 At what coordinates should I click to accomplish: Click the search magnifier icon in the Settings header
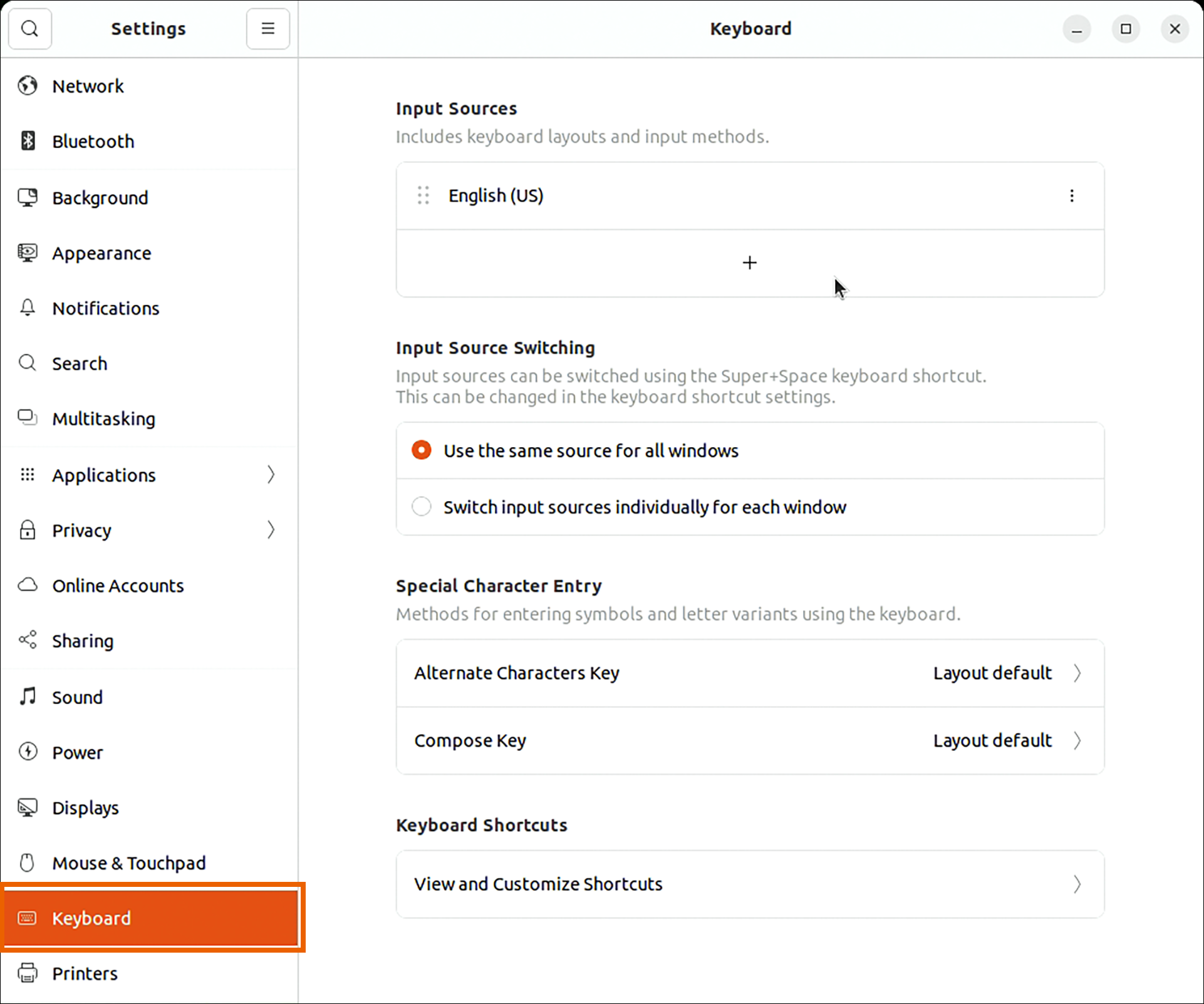pos(29,29)
